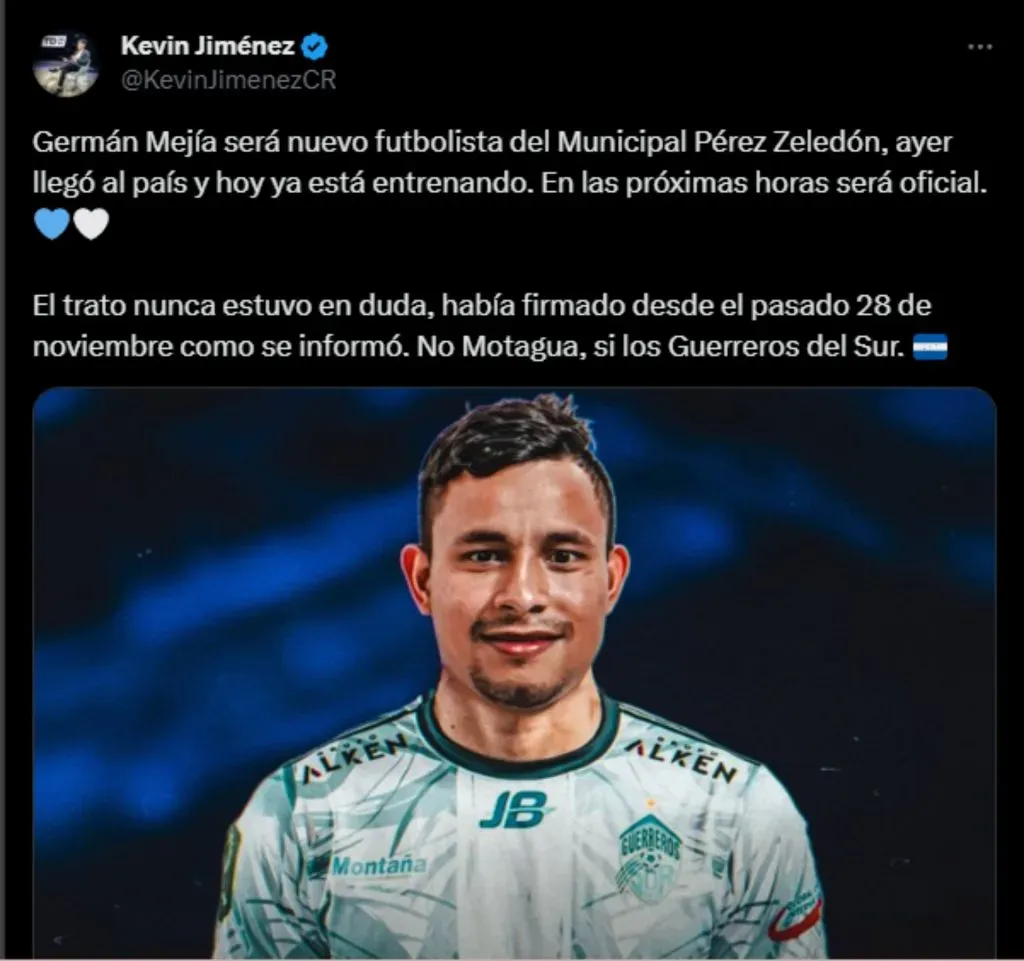
Task: Click the blue heart emoji
Action: pyautogui.click(x=52, y=225)
